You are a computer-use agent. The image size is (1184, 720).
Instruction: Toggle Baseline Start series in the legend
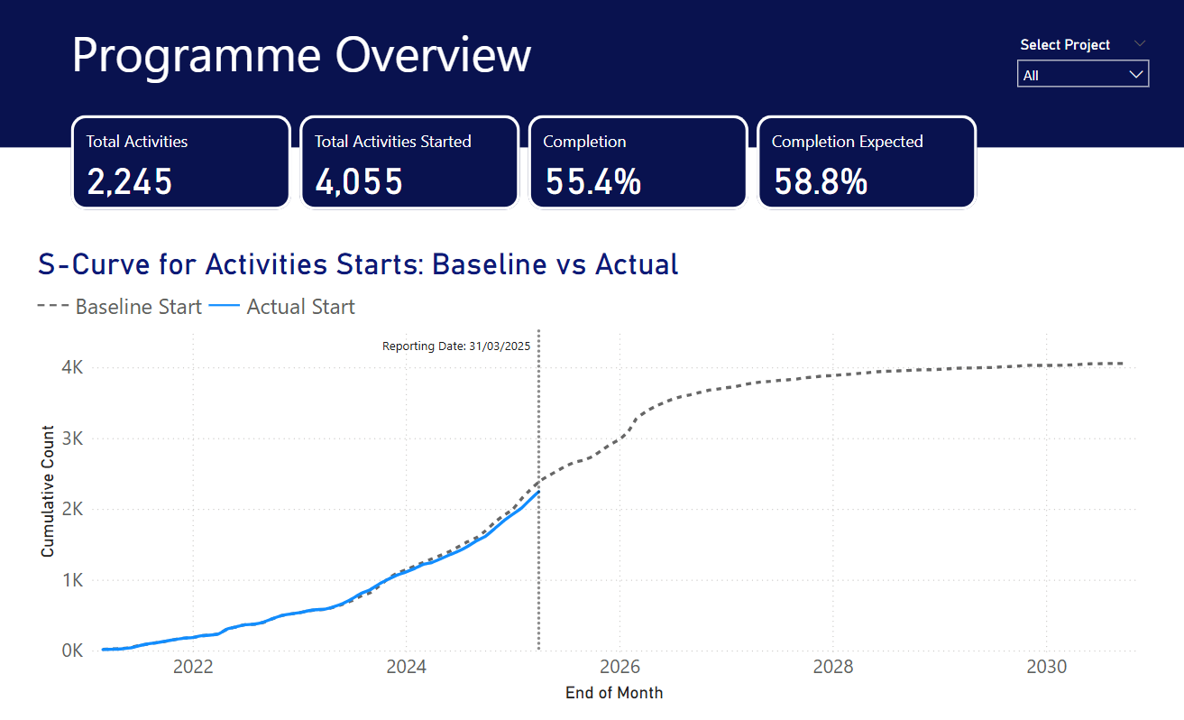138,307
